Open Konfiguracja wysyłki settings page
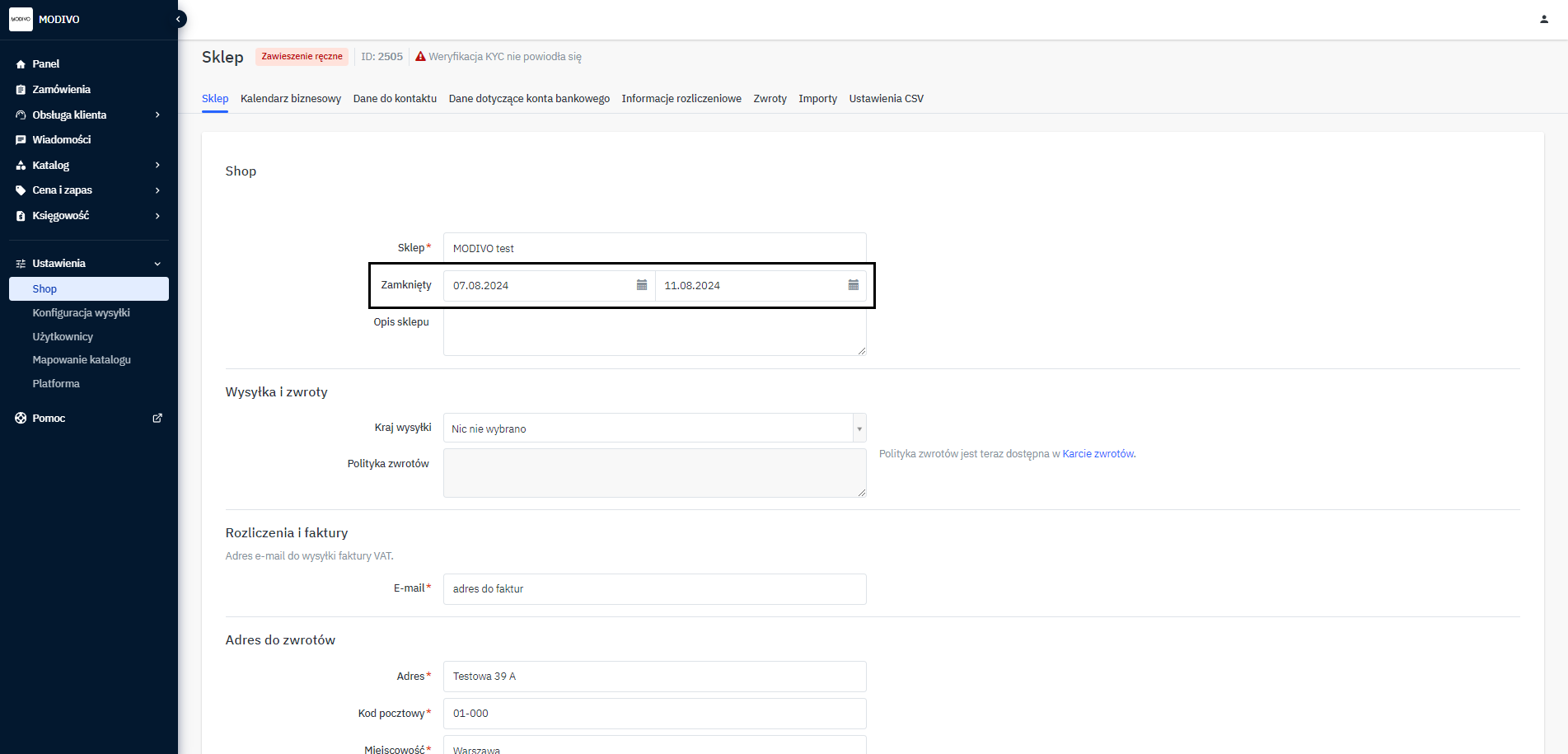Viewport: 1568px width, 754px height. tap(81, 313)
